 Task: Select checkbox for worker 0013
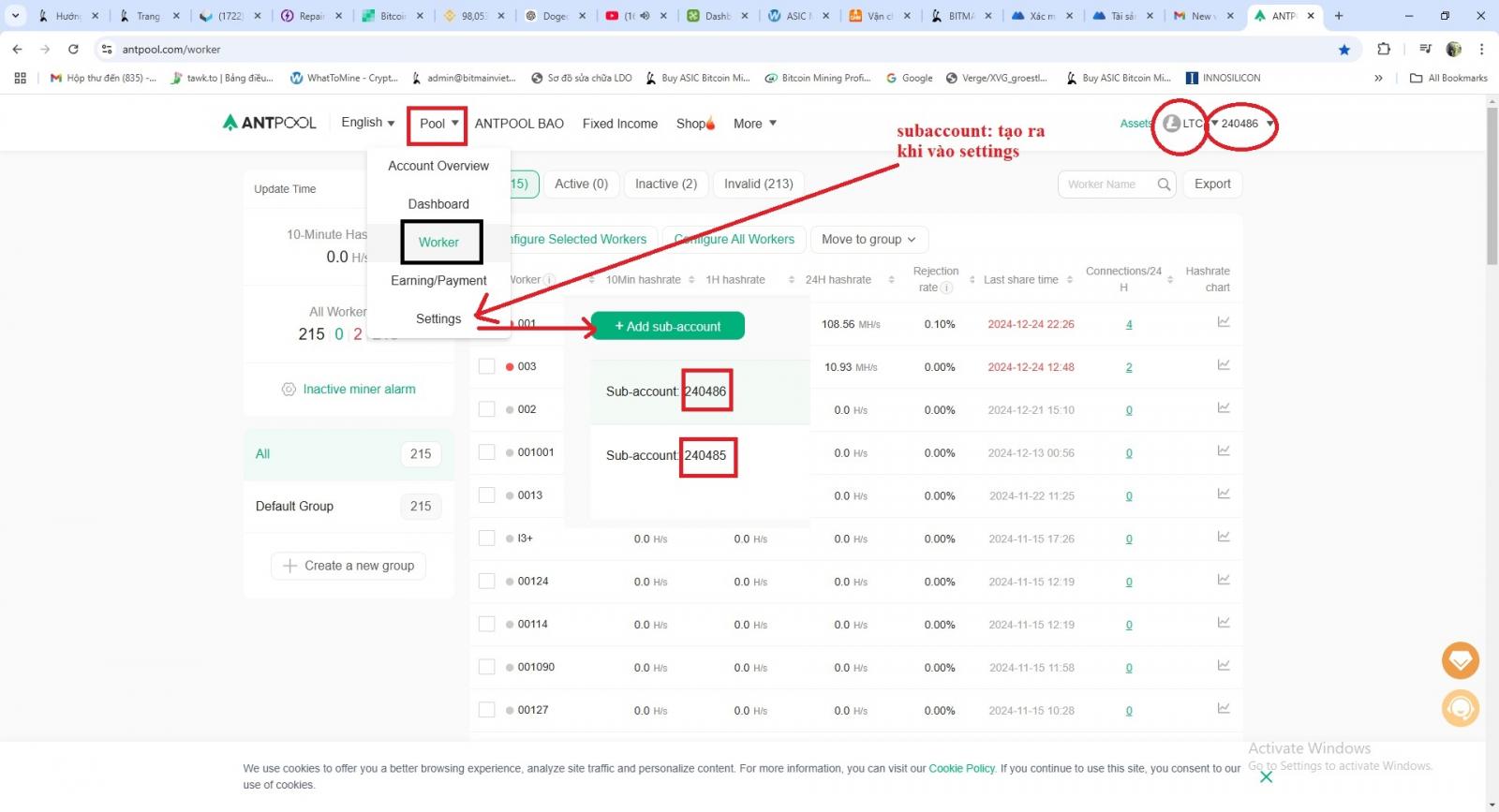point(486,495)
